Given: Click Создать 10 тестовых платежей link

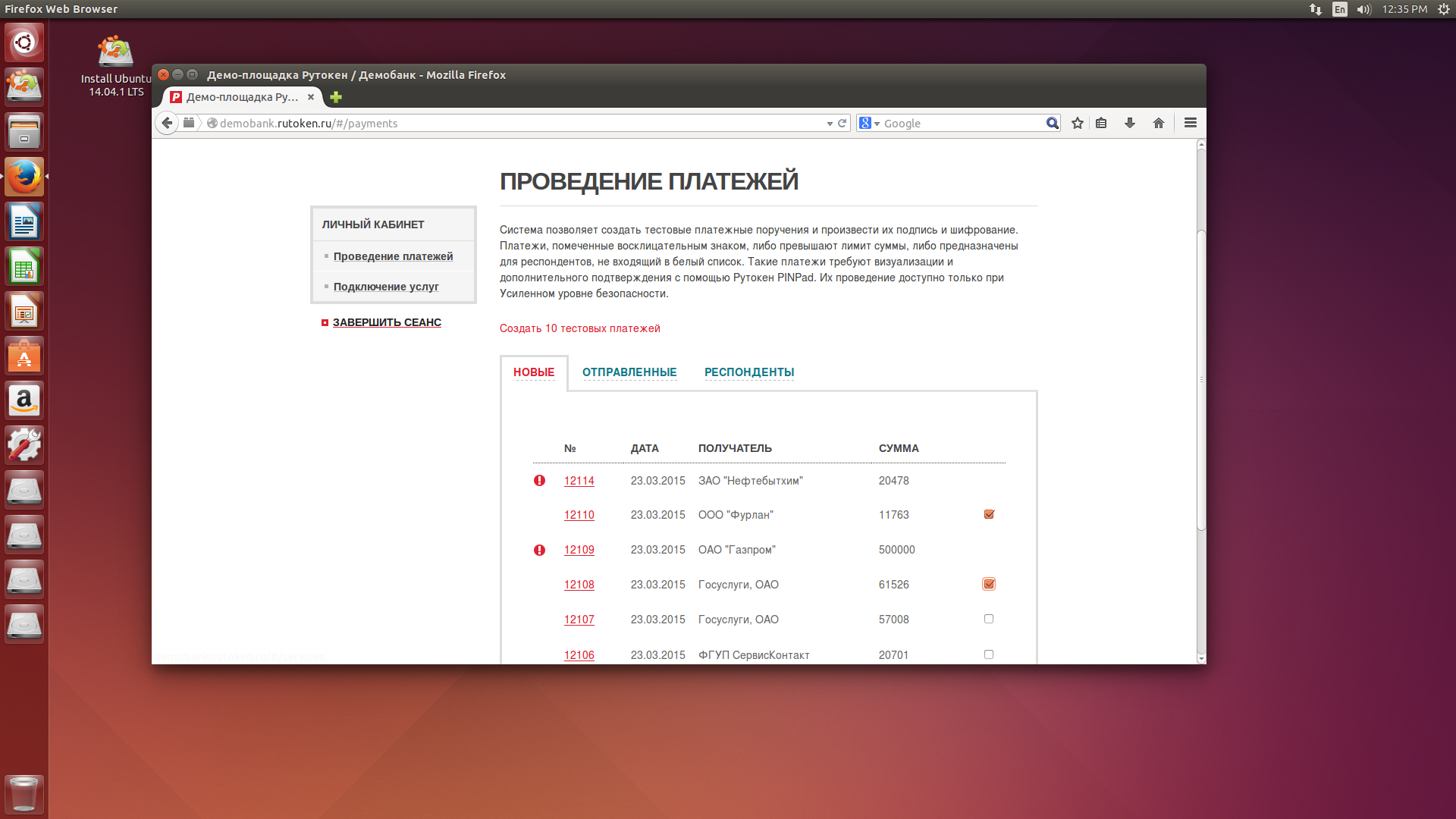Looking at the screenshot, I should pos(579,328).
